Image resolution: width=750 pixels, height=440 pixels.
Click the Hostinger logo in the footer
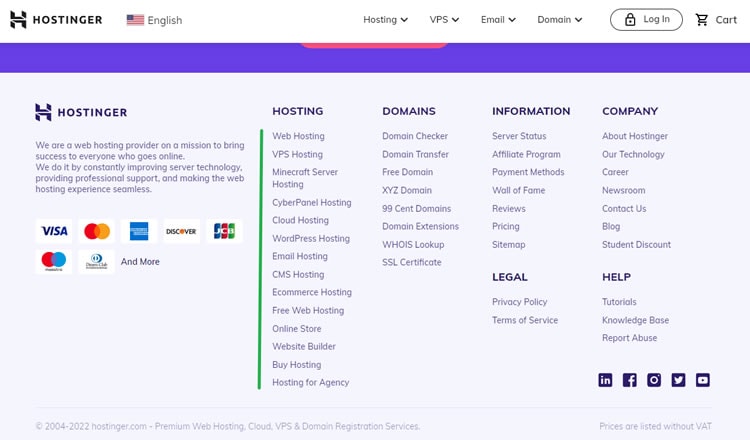tap(81, 112)
